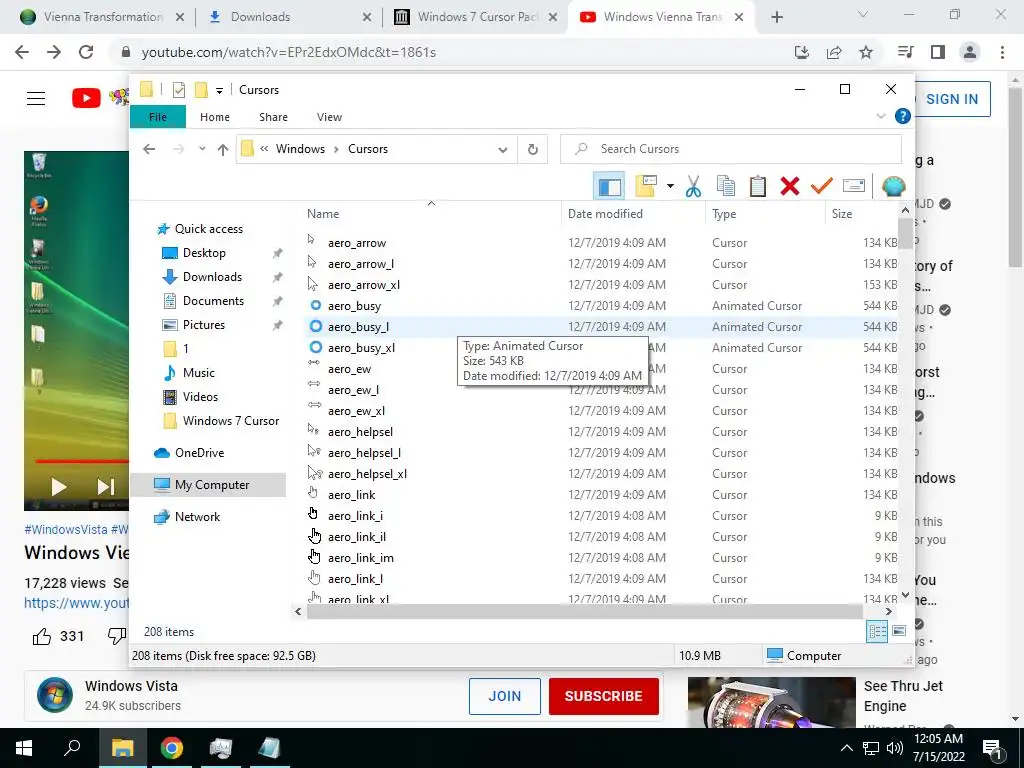This screenshot has height=768, width=1024.
Task: Click the Classic Shell settings shell icon
Action: point(893,186)
